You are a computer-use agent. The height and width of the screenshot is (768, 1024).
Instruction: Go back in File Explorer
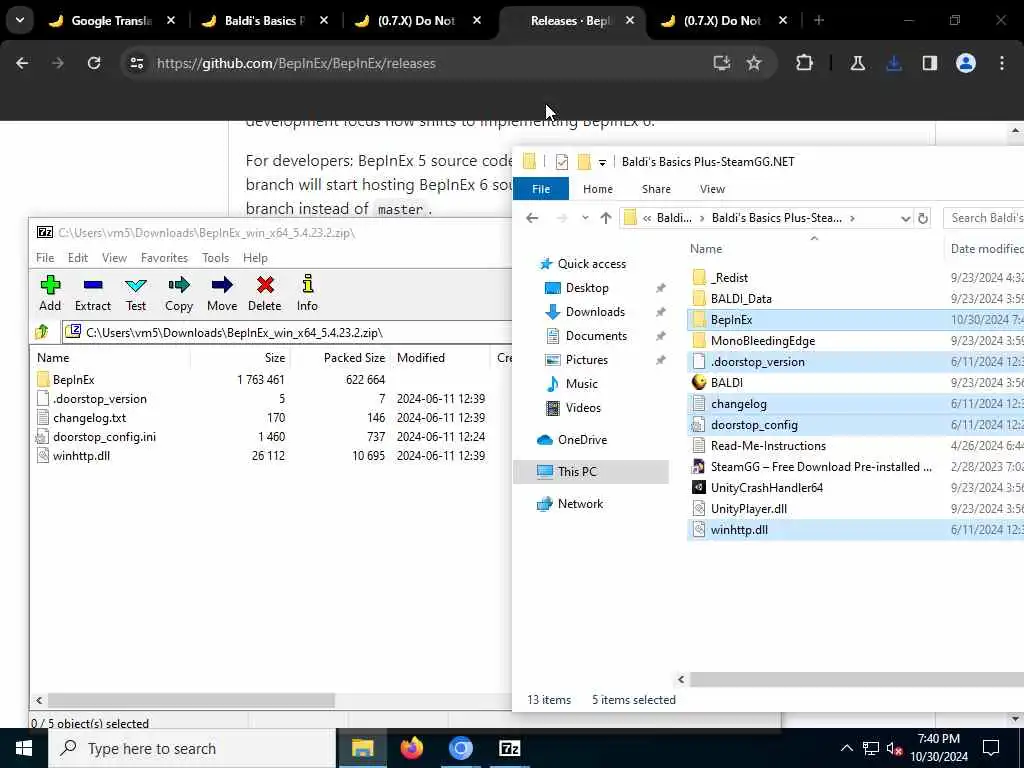(532, 218)
